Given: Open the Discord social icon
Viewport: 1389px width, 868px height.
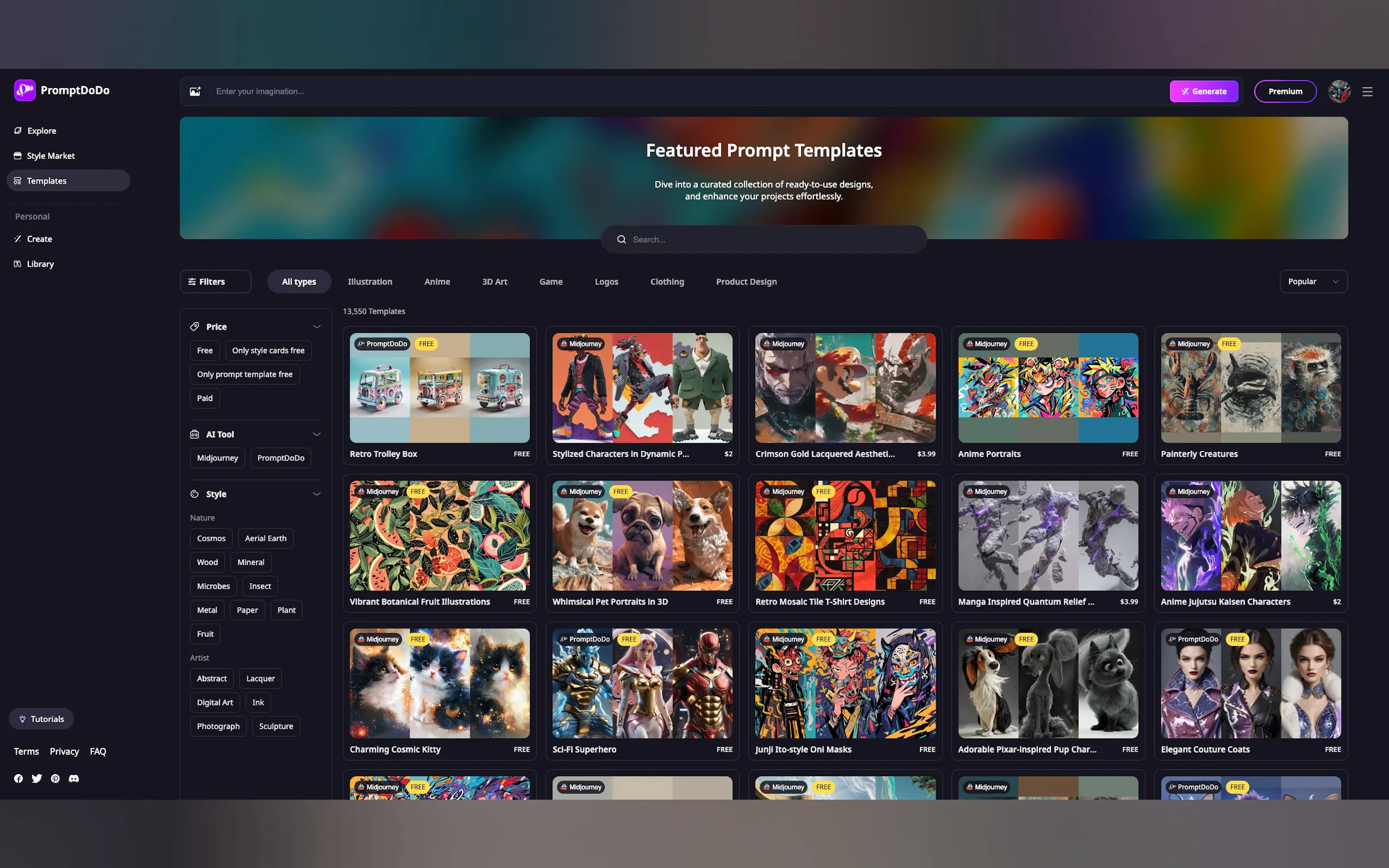Looking at the screenshot, I should coord(73,778).
